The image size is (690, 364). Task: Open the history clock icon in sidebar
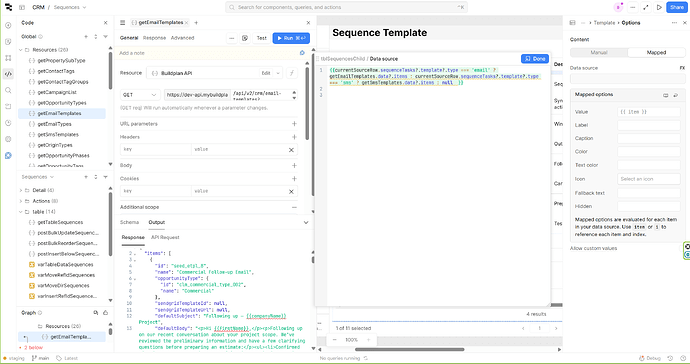click(x=8, y=123)
